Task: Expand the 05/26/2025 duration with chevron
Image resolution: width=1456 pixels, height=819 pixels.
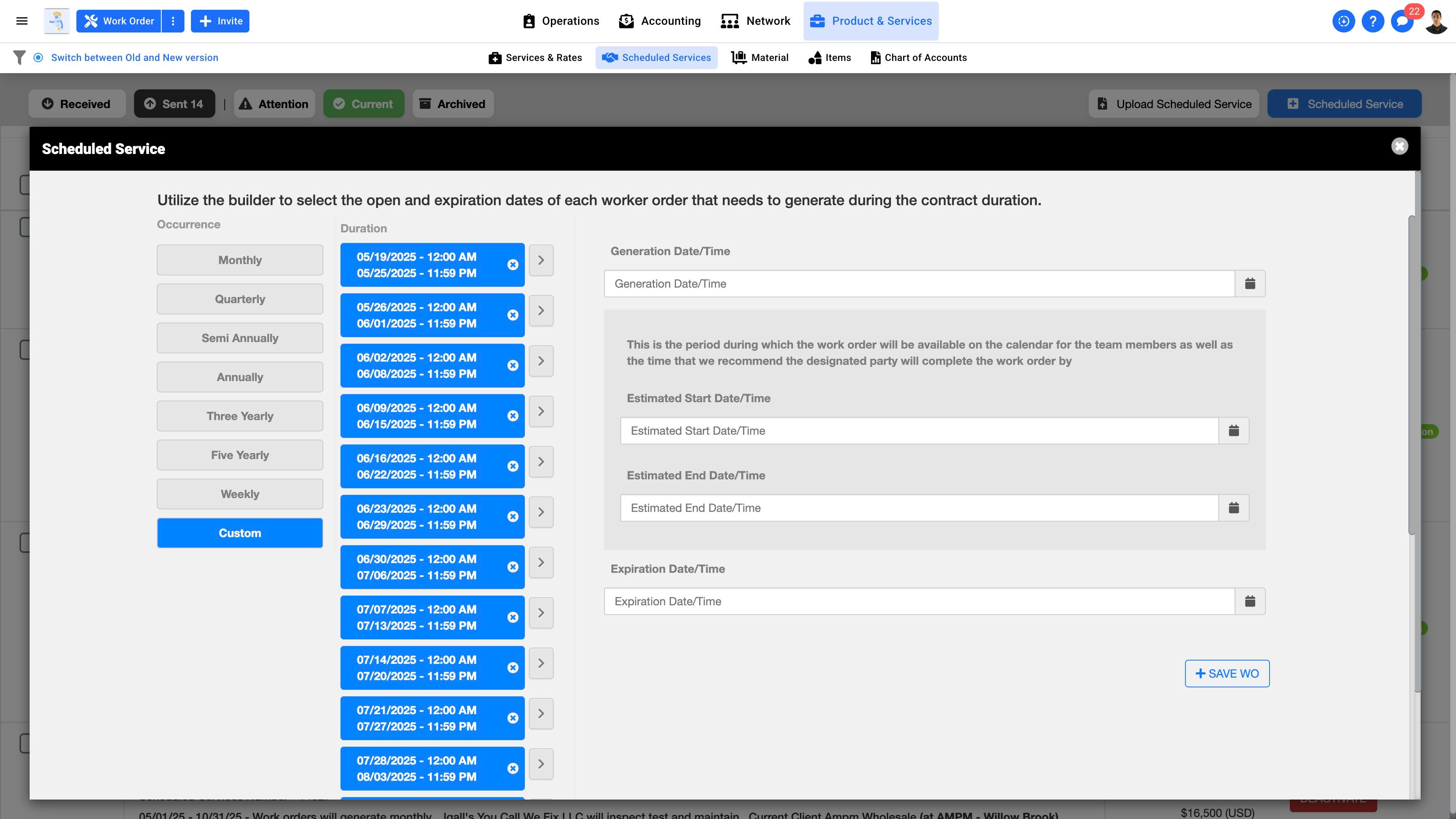Action: [x=541, y=311]
